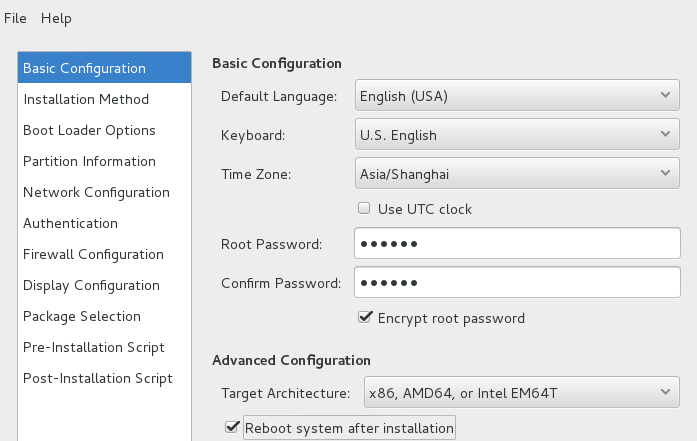Enable the Use UTC clock checkbox

pyautogui.click(x=364, y=208)
